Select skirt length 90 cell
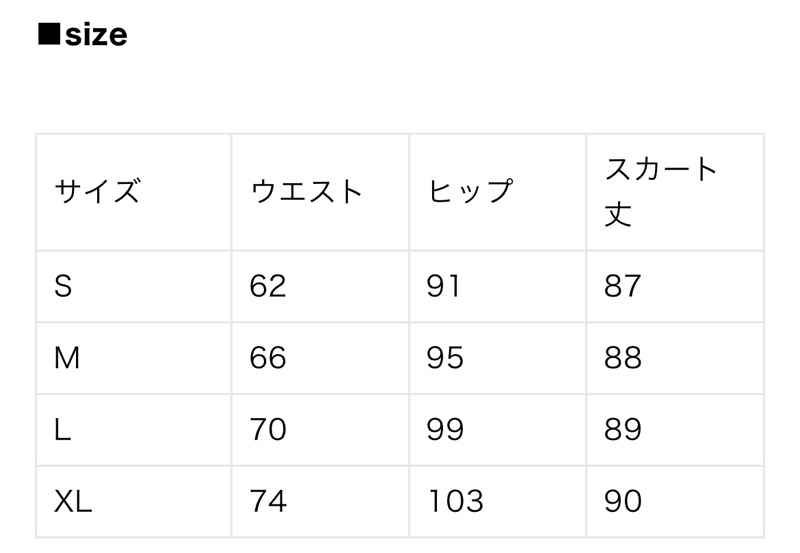The width and height of the screenshot is (800, 553). [x=675, y=501]
